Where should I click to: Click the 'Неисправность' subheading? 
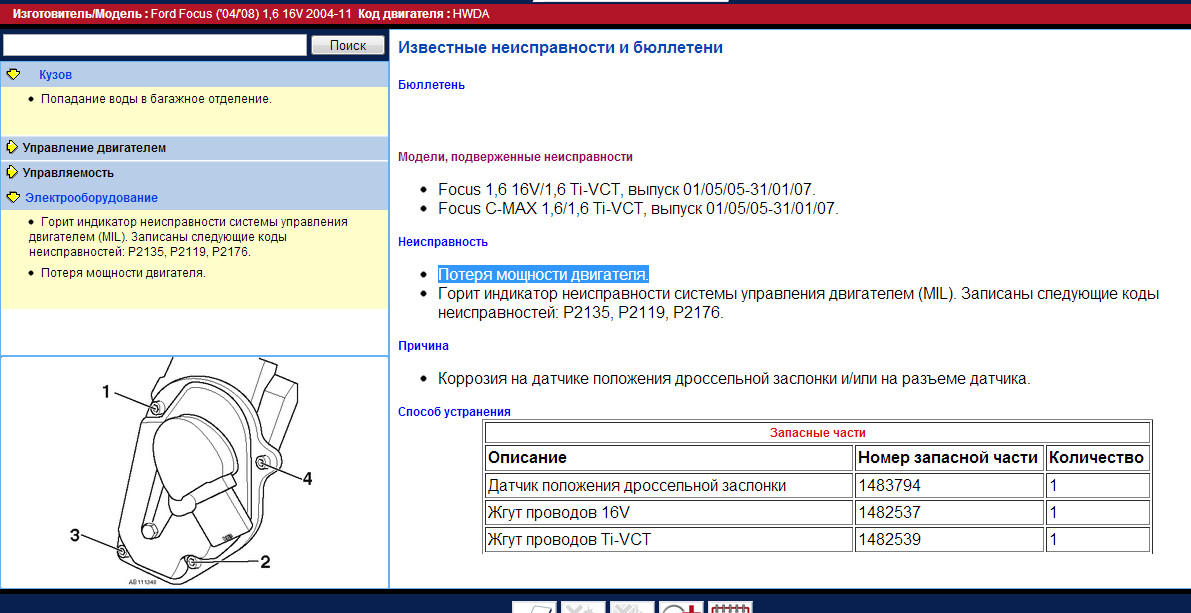click(x=443, y=242)
